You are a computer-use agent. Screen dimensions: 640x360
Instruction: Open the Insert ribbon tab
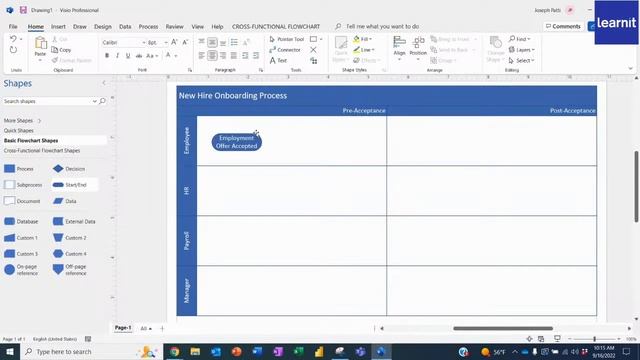58,27
